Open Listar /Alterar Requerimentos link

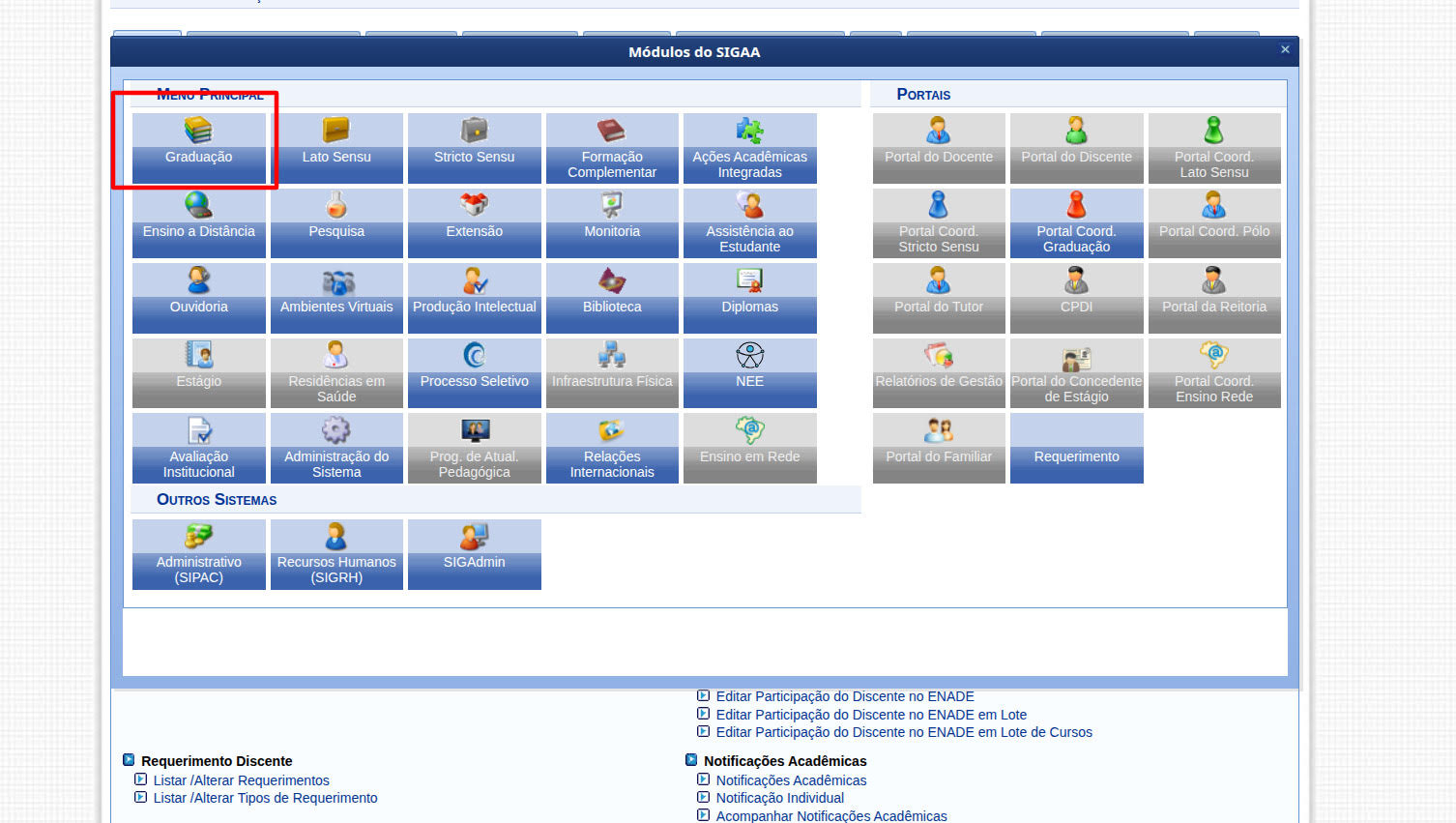click(241, 780)
